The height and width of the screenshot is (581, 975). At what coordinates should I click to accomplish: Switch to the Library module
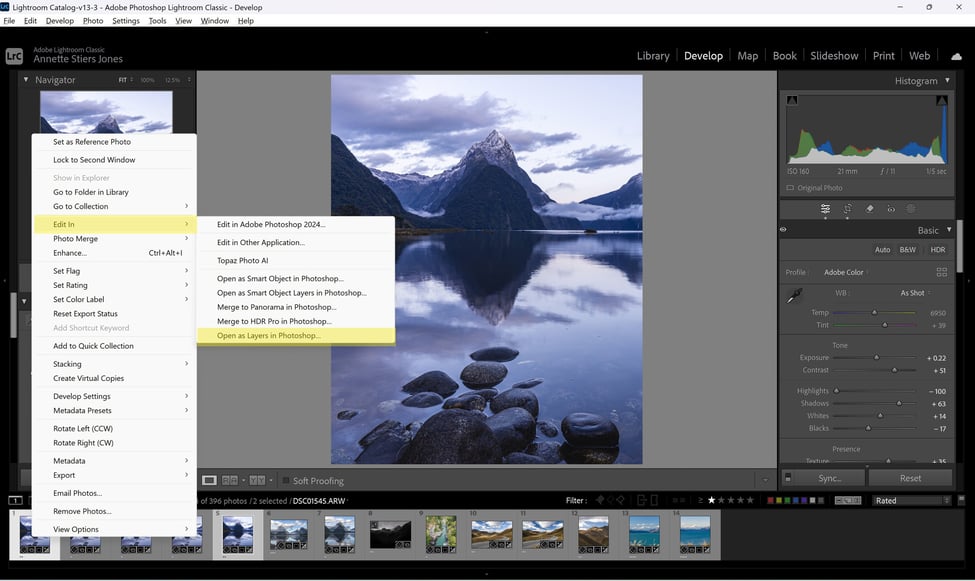(x=653, y=55)
